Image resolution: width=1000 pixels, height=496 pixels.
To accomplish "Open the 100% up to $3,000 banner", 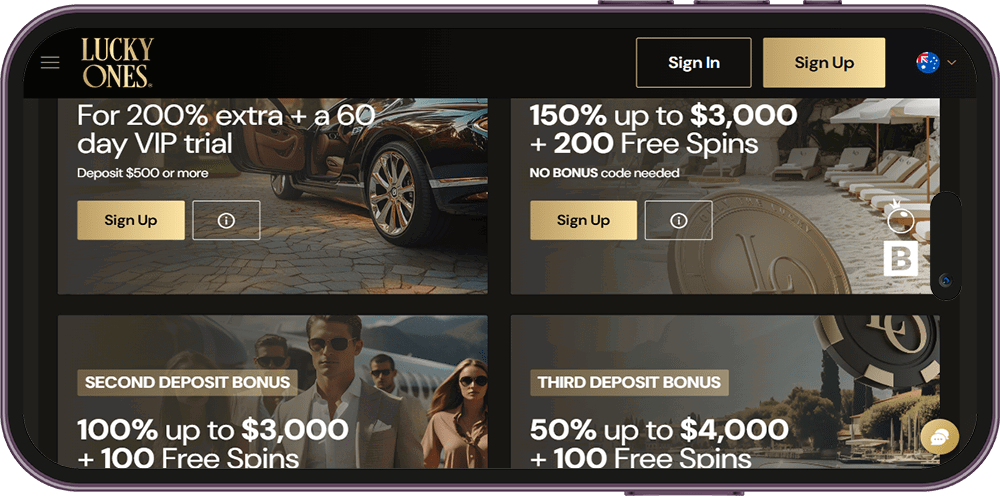I will click(273, 391).
